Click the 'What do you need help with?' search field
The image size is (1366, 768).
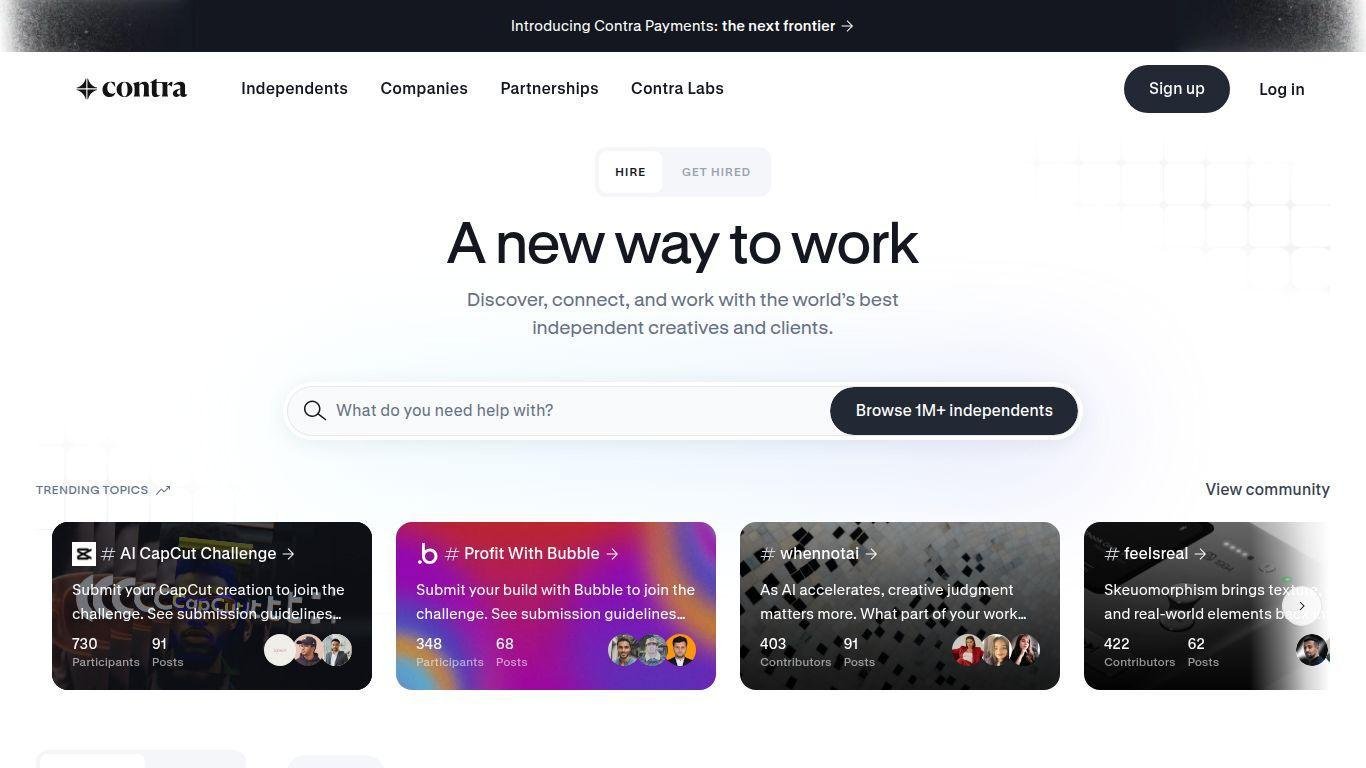(580, 411)
